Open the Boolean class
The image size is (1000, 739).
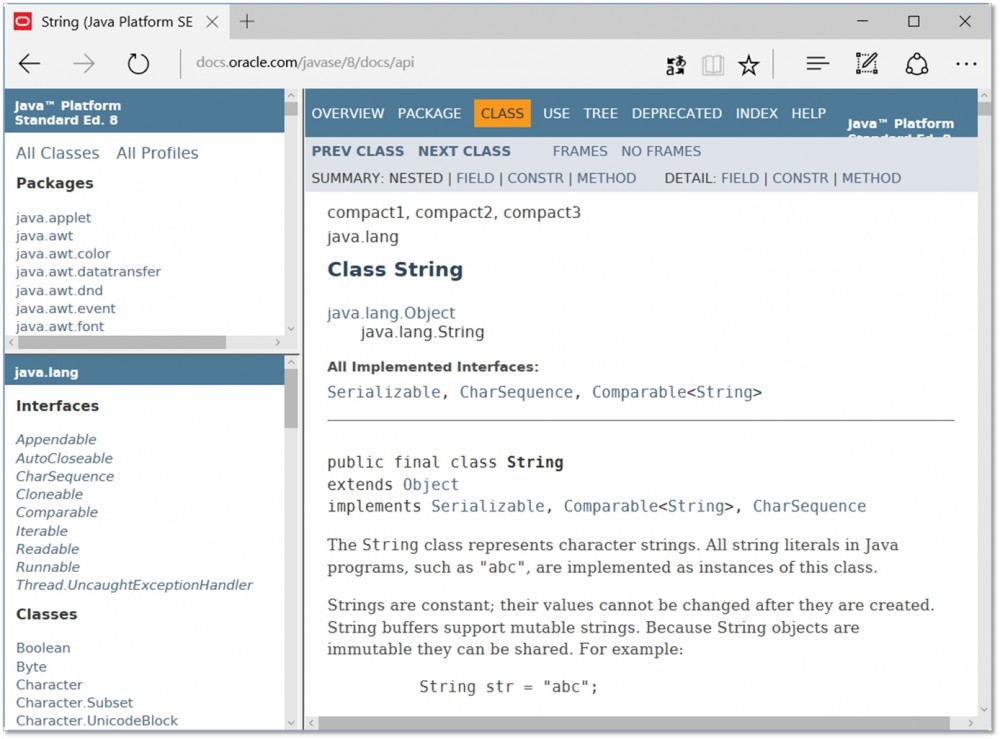[x=43, y=648]
